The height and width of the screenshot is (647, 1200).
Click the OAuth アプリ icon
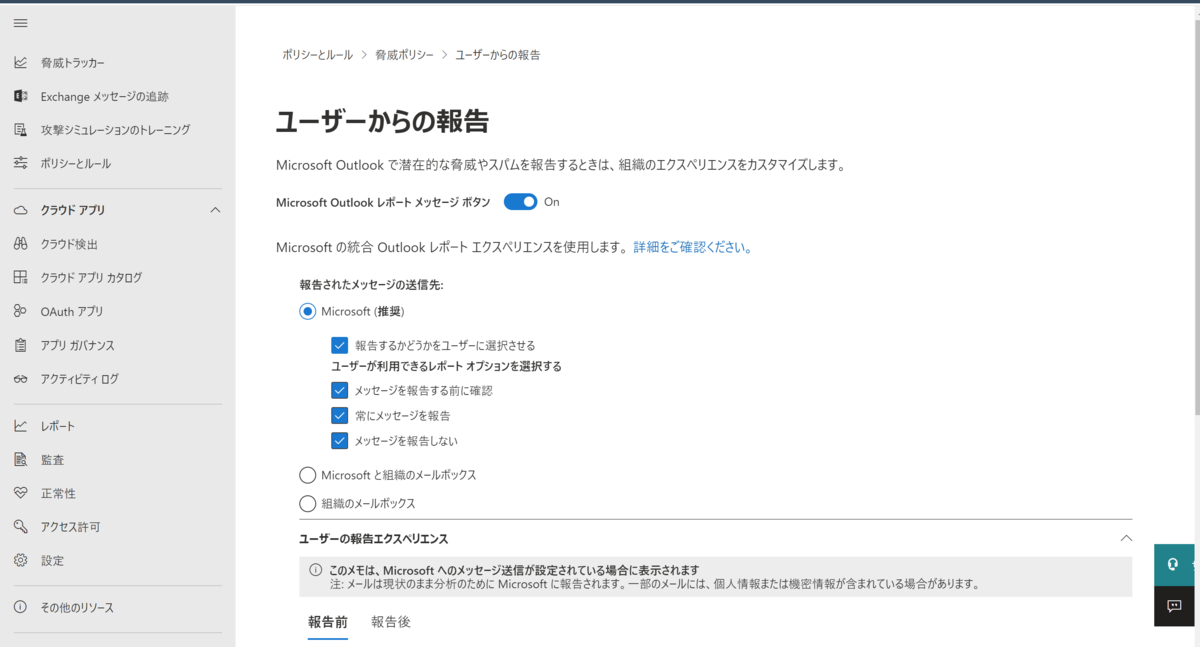point(20,311)
